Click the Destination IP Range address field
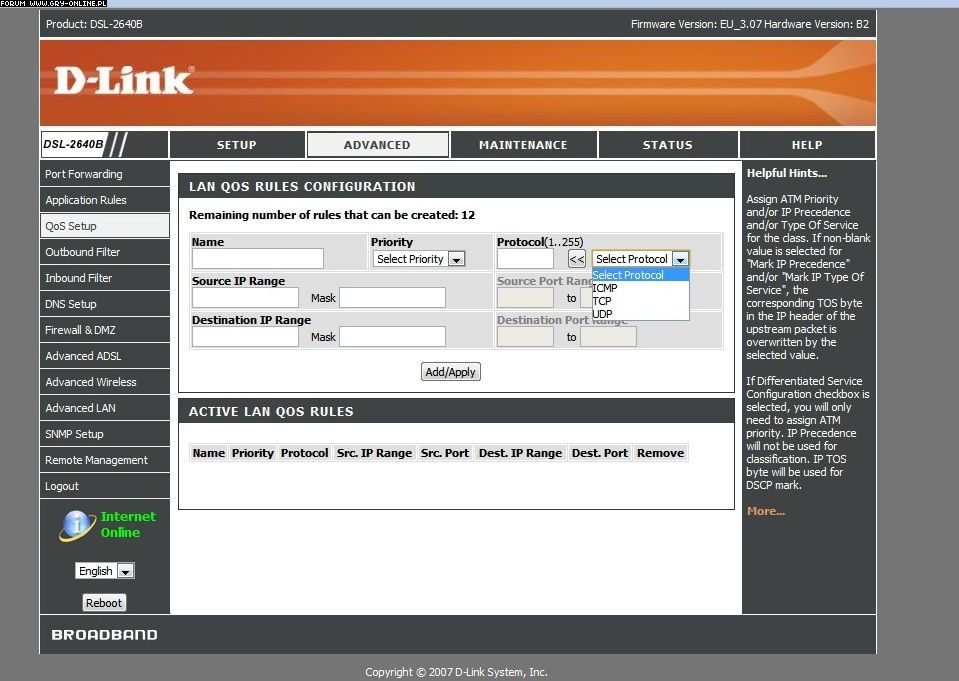959x681 pixels. pyautogui.click(x=245, y=337)
